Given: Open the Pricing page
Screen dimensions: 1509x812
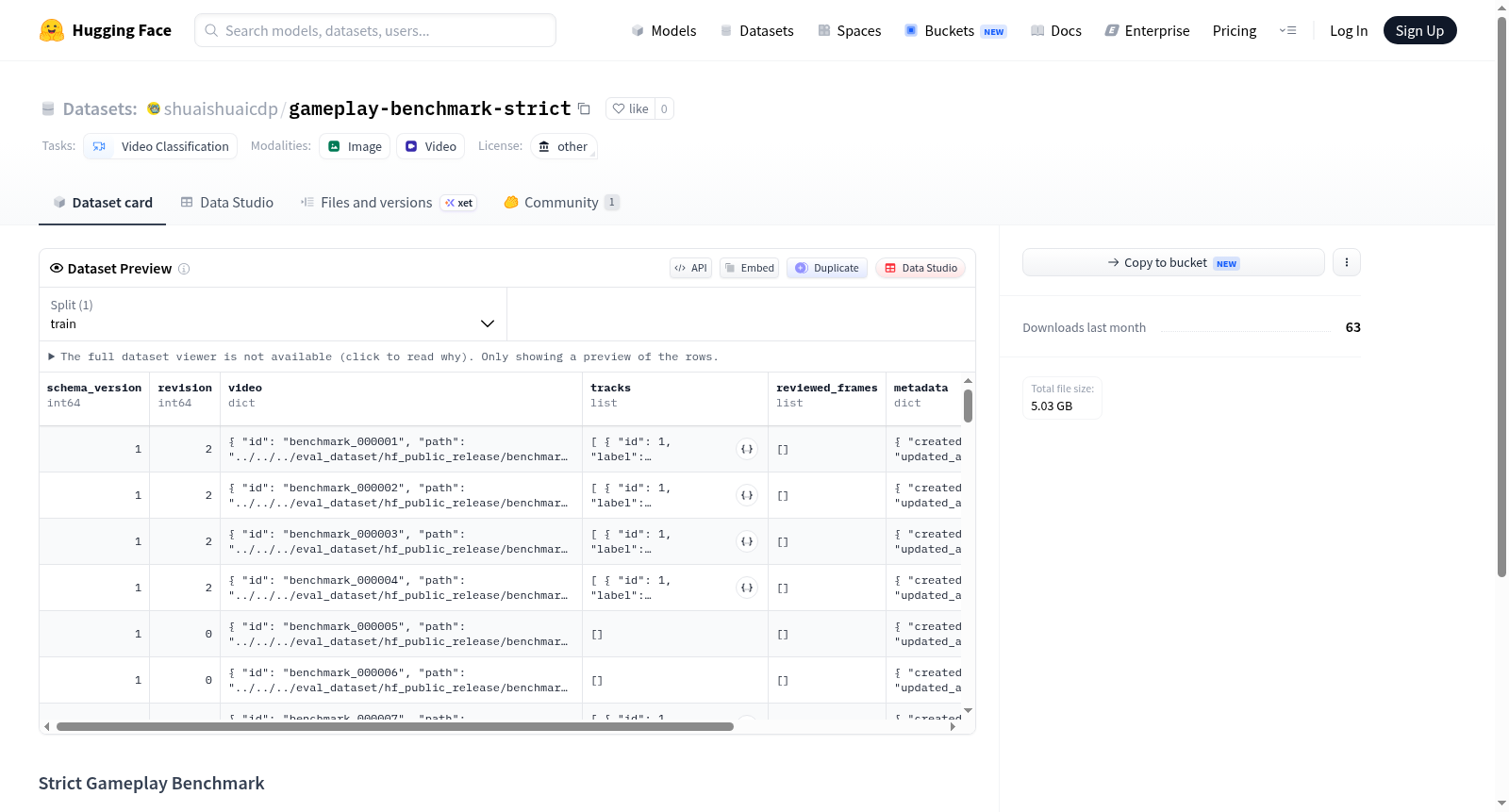Looking at the screenshot, I should [1235, 30].
